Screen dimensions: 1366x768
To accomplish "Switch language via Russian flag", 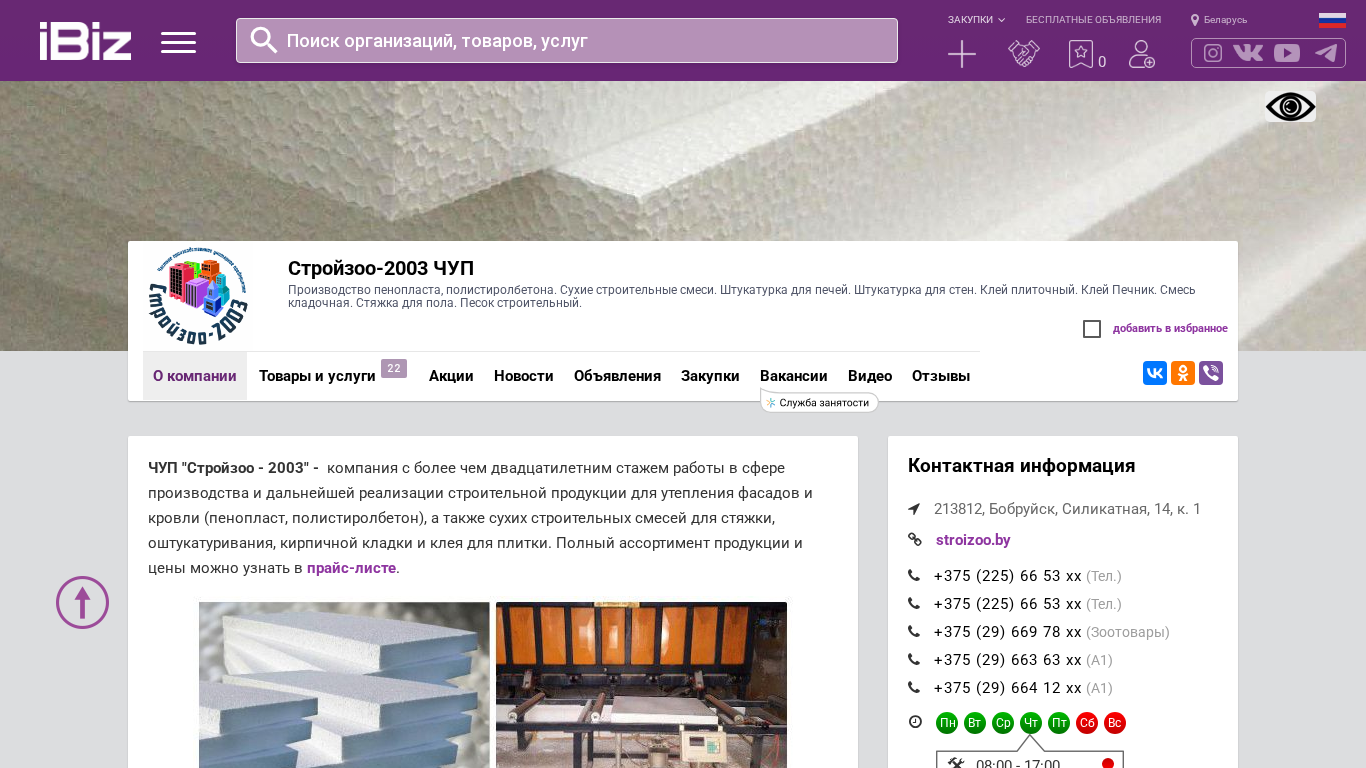I will 1332,20.
